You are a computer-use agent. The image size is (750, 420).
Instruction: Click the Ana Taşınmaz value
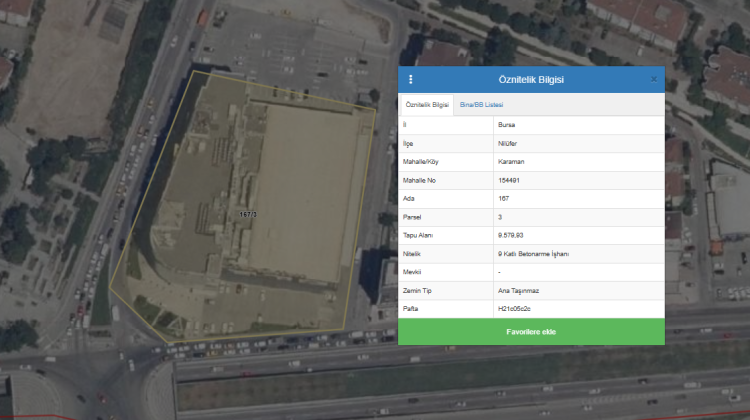click(x=518, y=290)
